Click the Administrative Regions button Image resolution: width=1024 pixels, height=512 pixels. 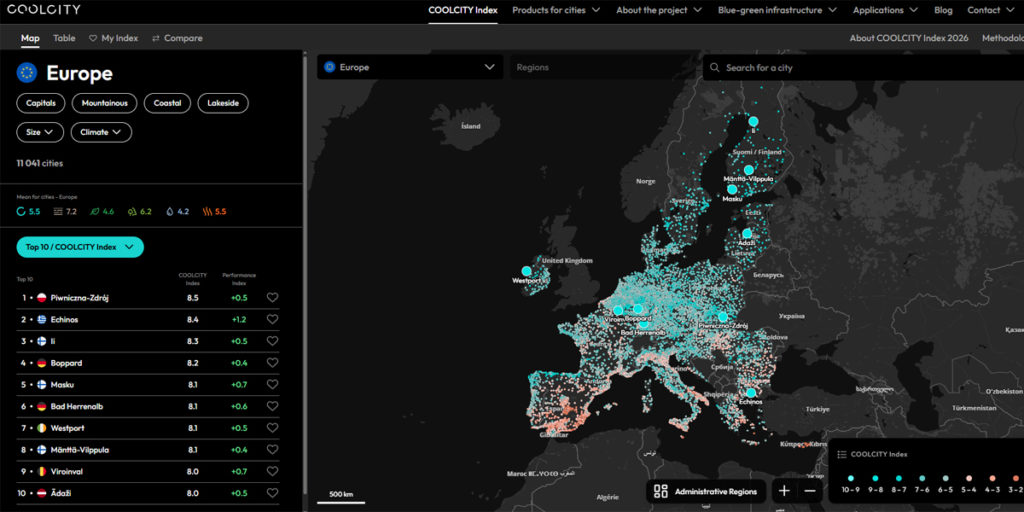tap(707, 491)
